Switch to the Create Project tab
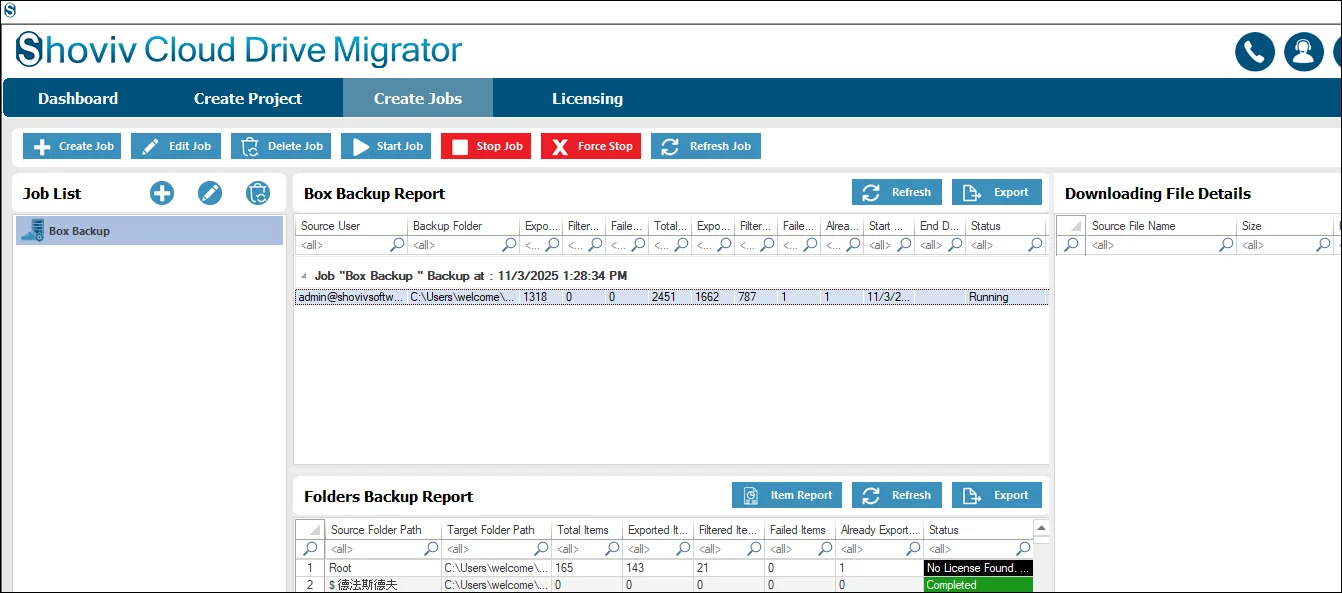 click(248, 98)
